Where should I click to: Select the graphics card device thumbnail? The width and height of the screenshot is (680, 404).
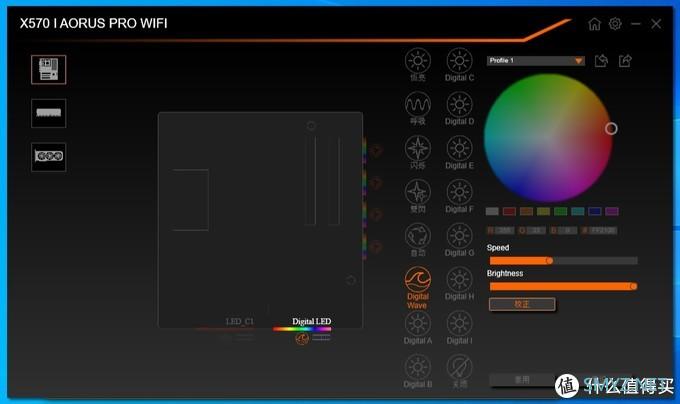(49, 157)
